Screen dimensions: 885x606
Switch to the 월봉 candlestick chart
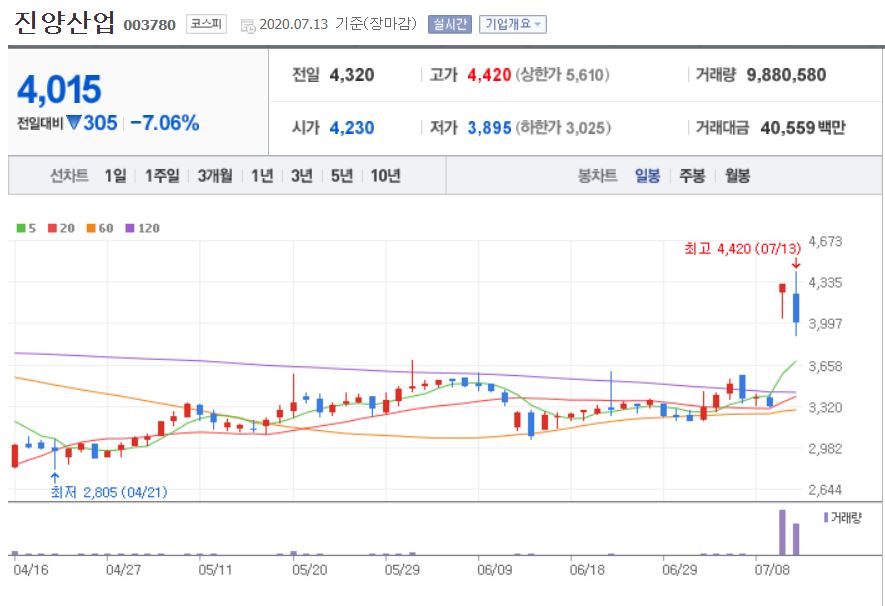[x=737, y=175]
